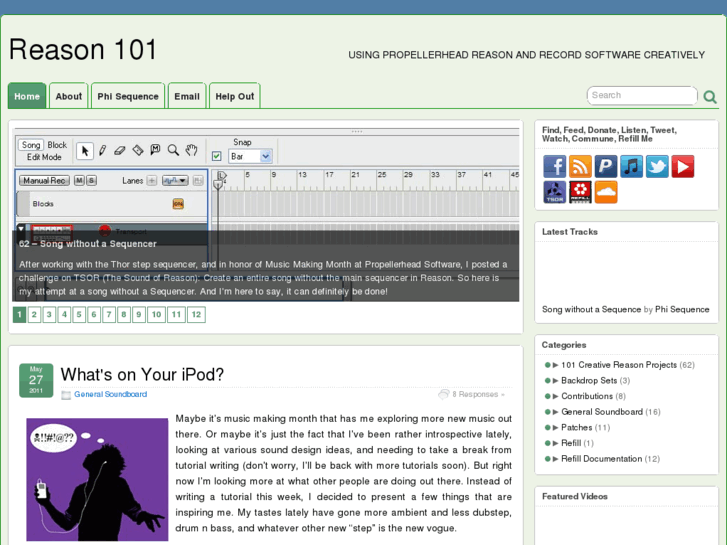Open the orange RSS feed icon
This screenshot has width=727, height=545.
(580, 167)
